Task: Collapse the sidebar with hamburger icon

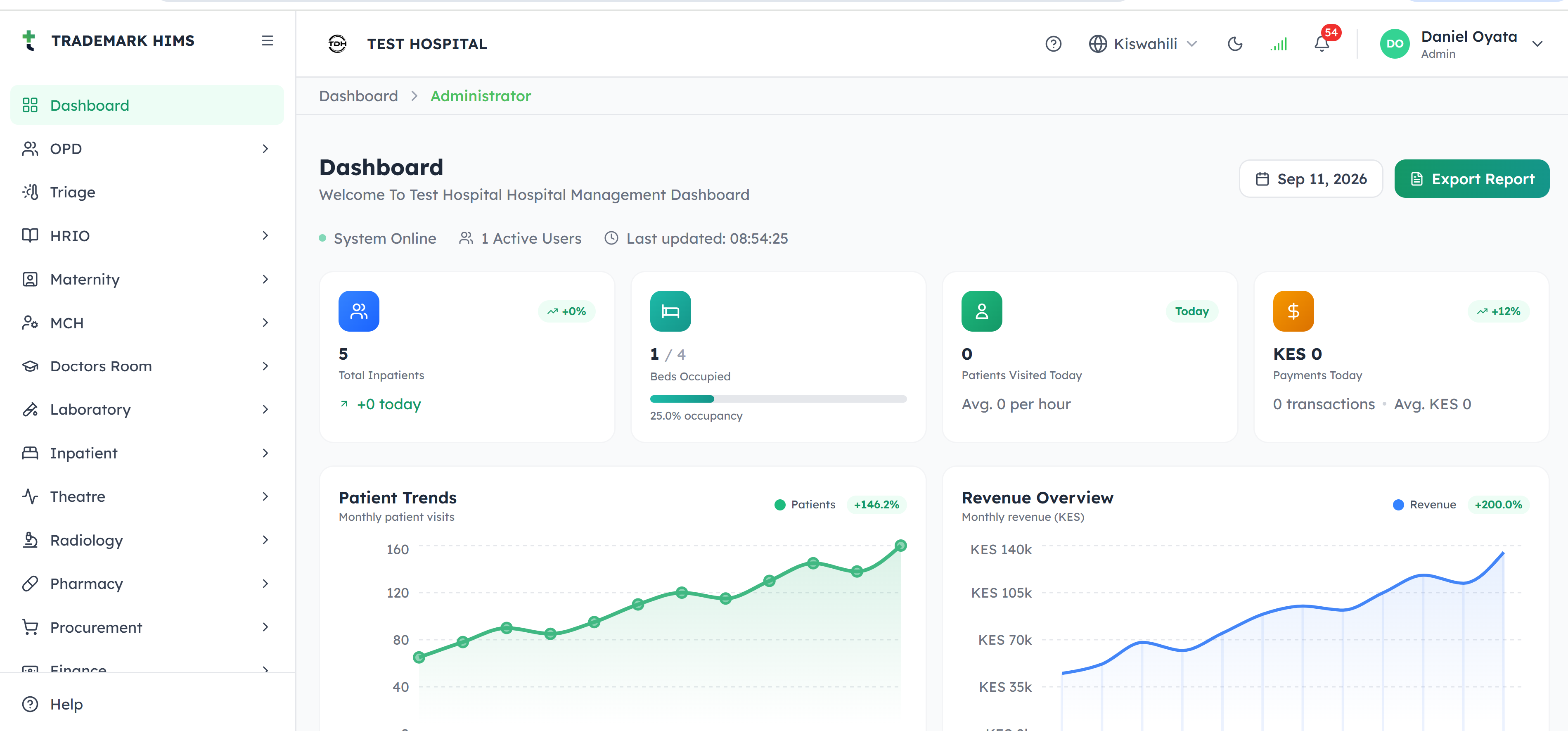Action: coord(267,41)
